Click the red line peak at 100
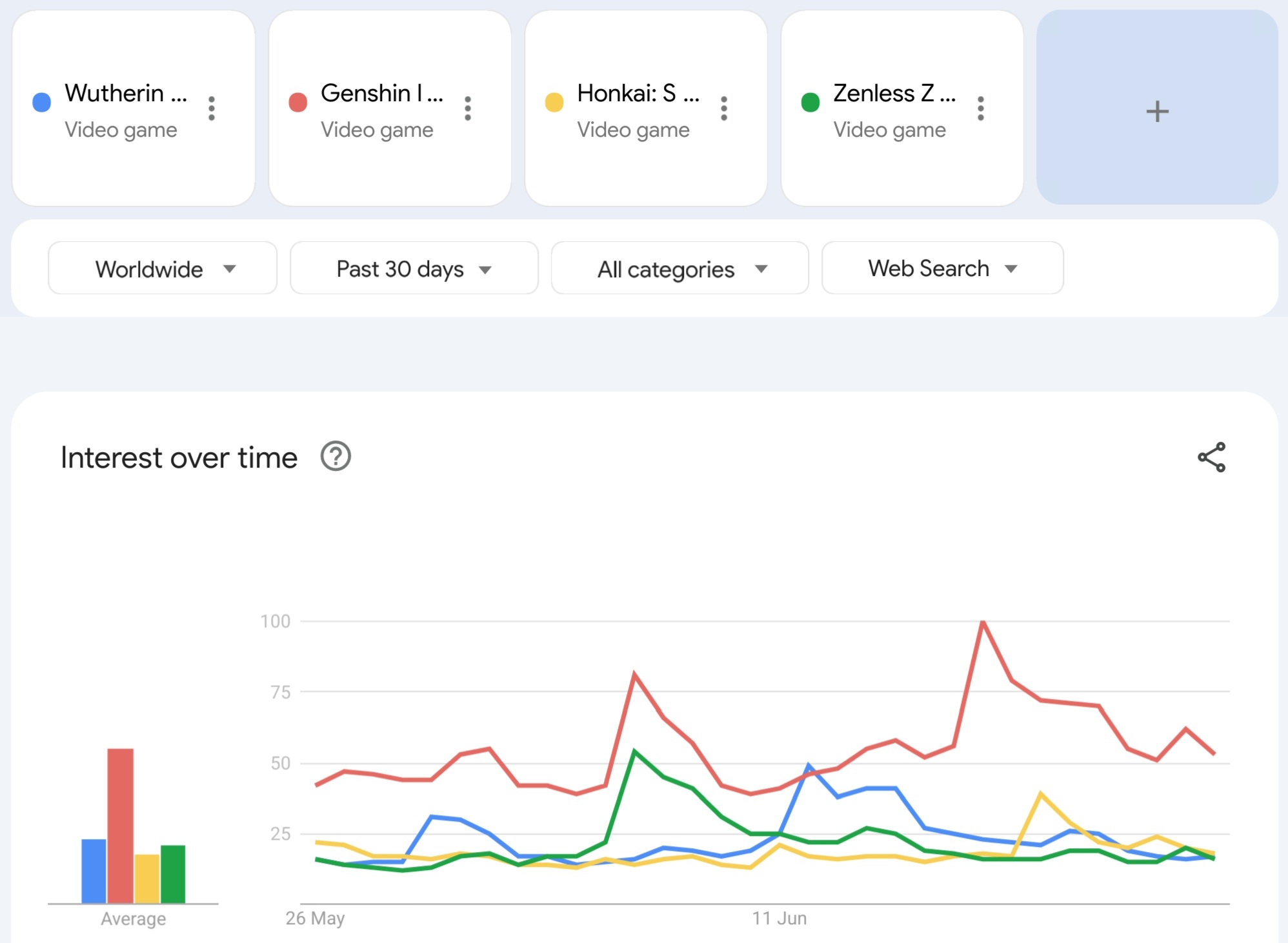 click(982, 622)
